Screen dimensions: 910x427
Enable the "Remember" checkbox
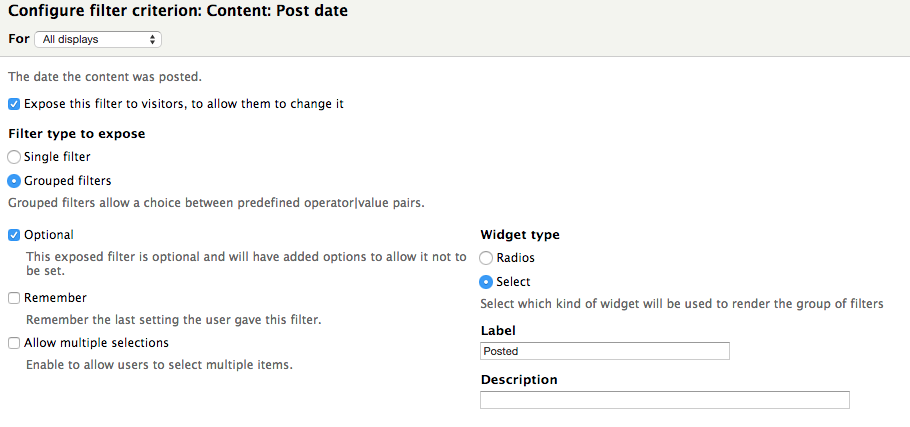[14, 298]
